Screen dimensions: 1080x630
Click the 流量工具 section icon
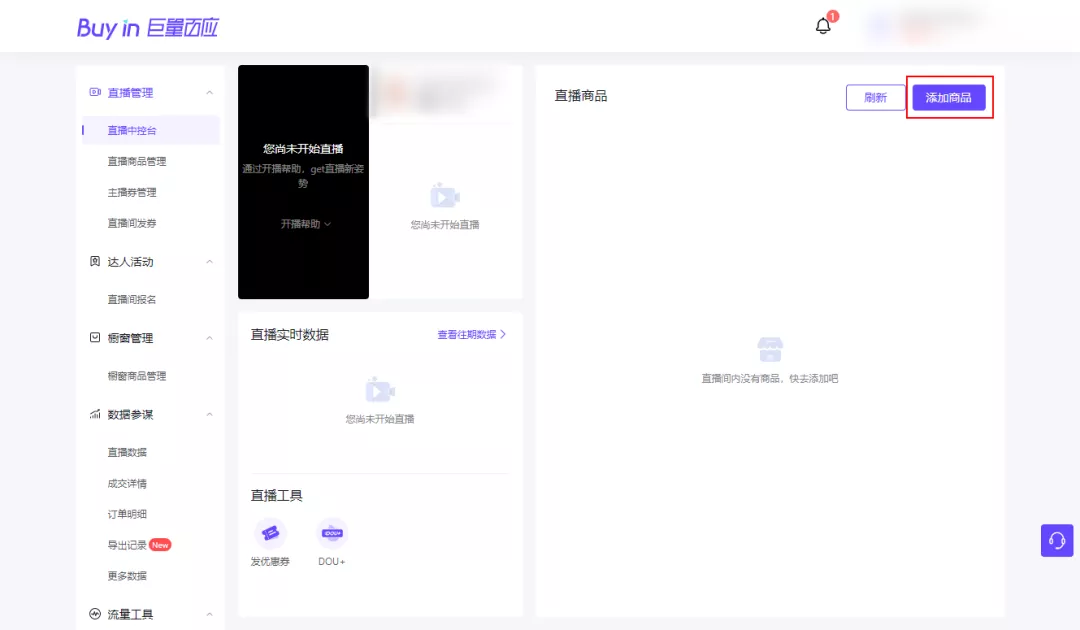tap(95, 613)
